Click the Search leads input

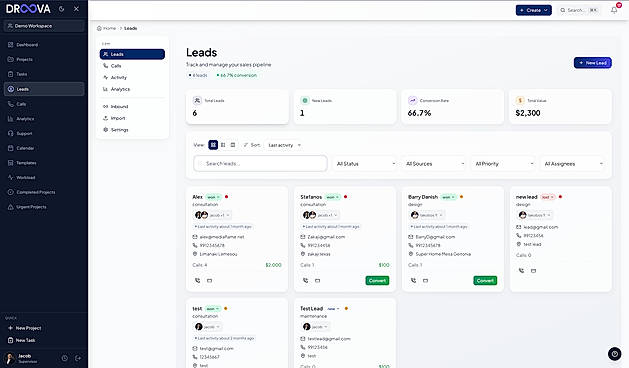point(260,164)
